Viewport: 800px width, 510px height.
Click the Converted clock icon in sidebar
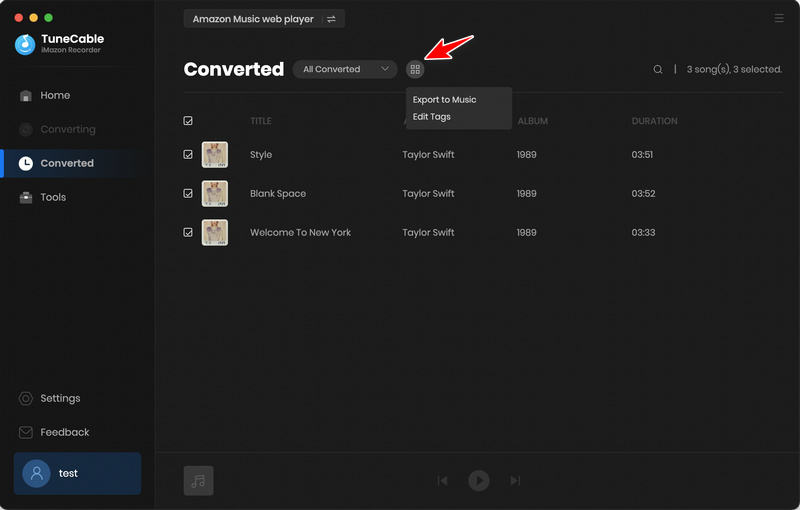(x=26, y=163)
